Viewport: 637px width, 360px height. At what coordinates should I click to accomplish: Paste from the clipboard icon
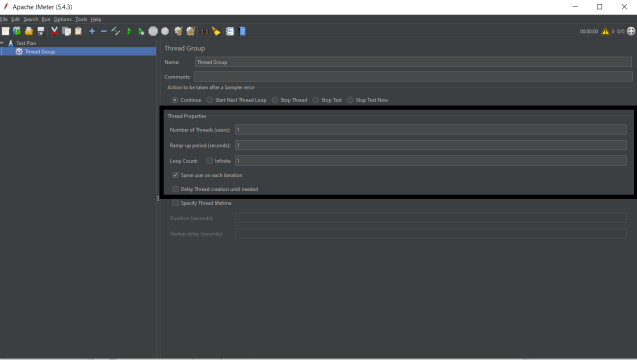(78, 31)
